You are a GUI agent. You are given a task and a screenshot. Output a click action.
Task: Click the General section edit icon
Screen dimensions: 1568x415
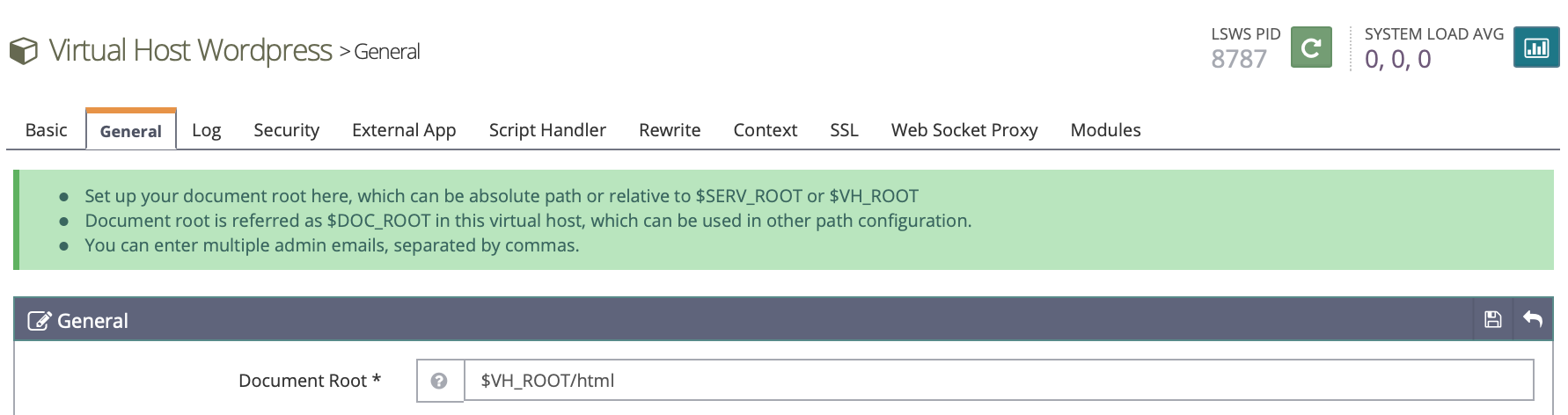tap(39, 321)
